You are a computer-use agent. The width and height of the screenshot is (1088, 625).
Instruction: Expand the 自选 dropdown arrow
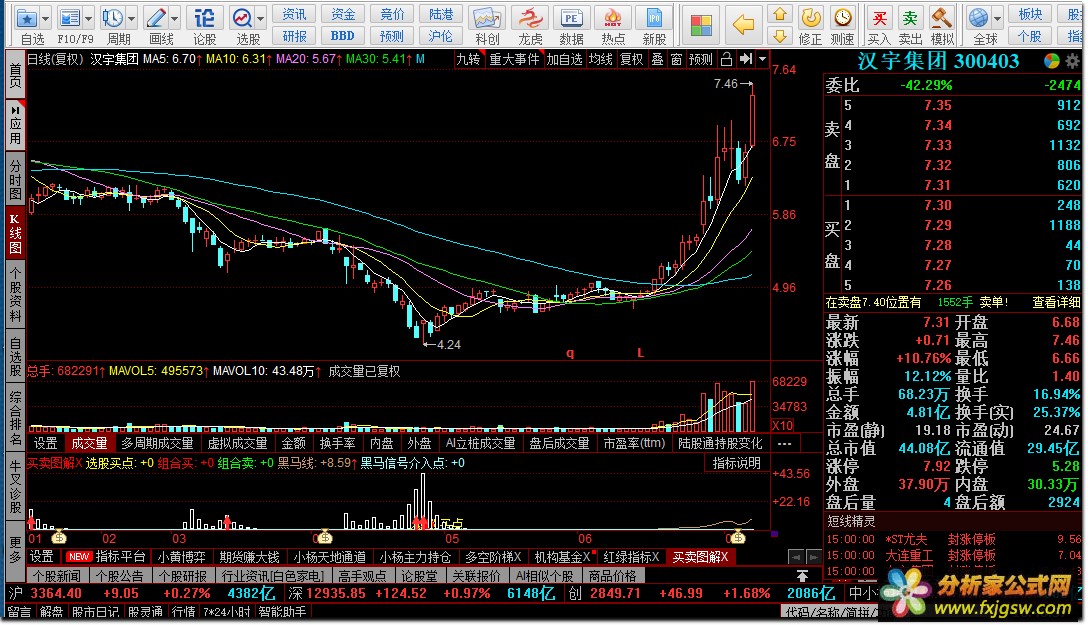click(46, 18)
